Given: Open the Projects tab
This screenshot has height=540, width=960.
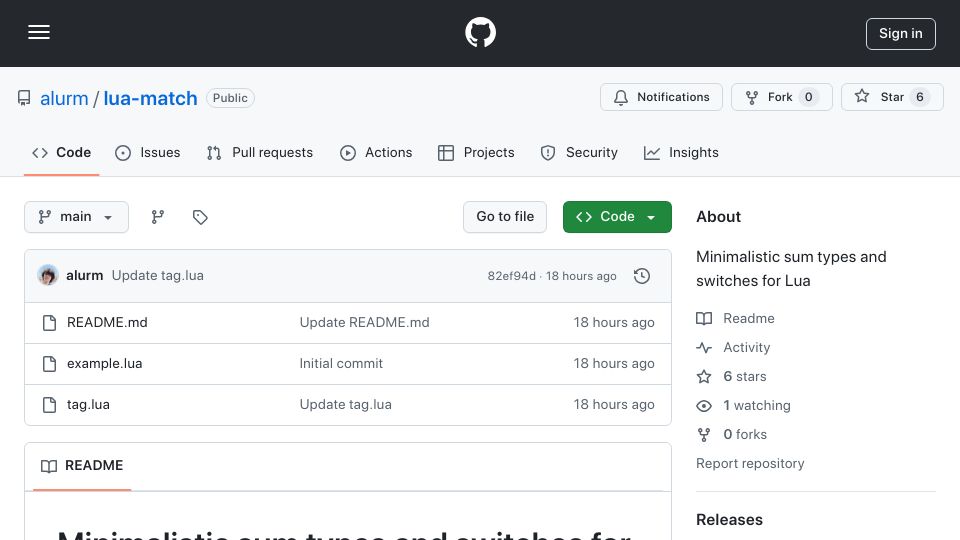Looking at the screenshot, I should pyautogui.click(x=476, y=152).
